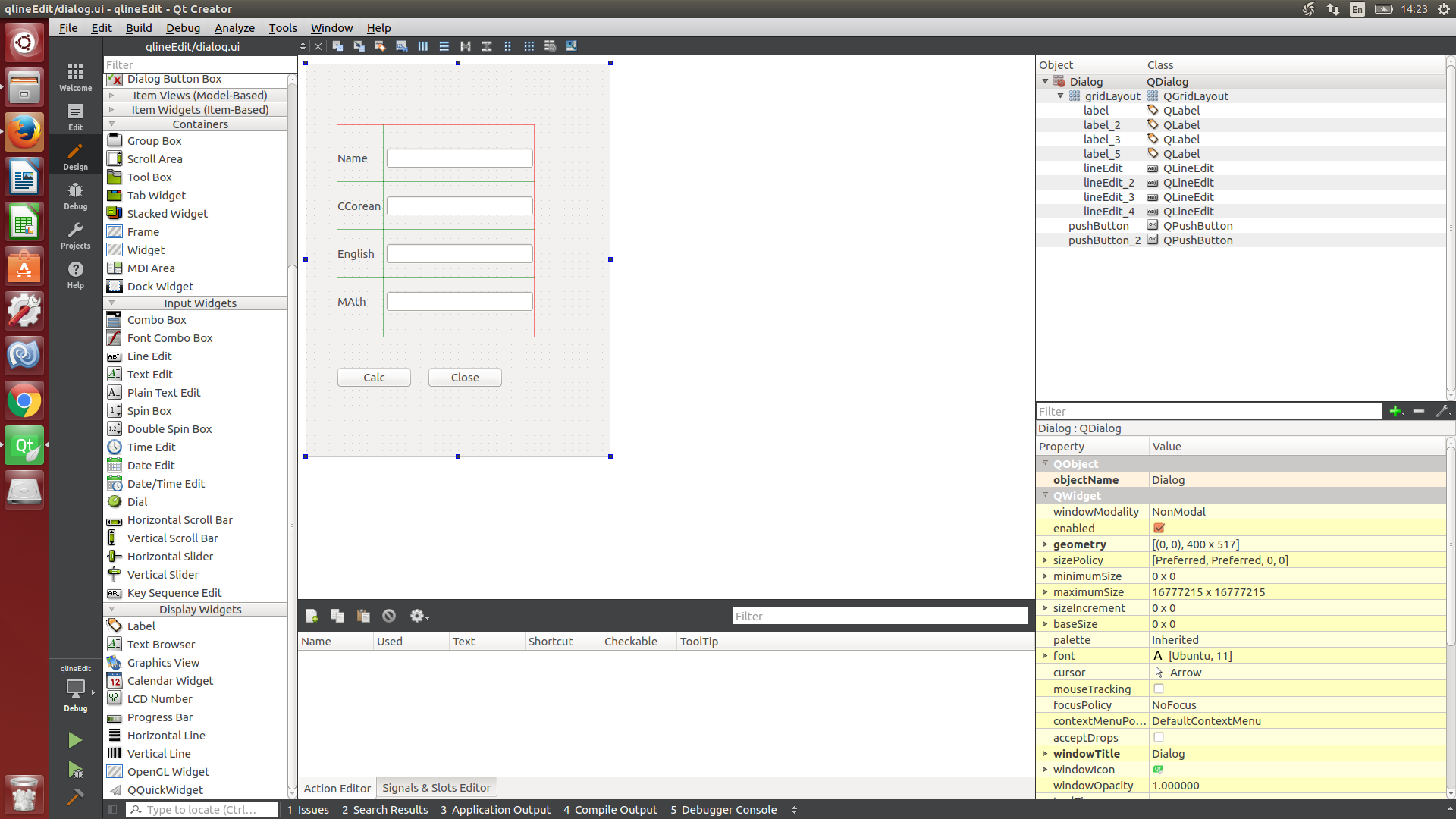This screenshot has width=1456, height=819.
Task: Toggle the acceptDrops checkbox
Action: (x=1159, y=737)
